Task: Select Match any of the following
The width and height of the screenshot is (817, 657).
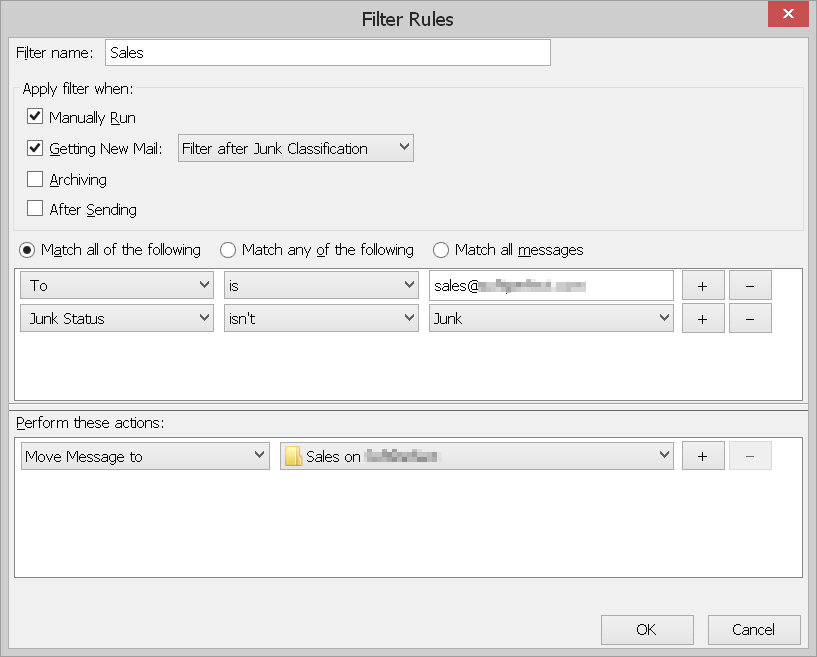Action: tap(228, 250)
